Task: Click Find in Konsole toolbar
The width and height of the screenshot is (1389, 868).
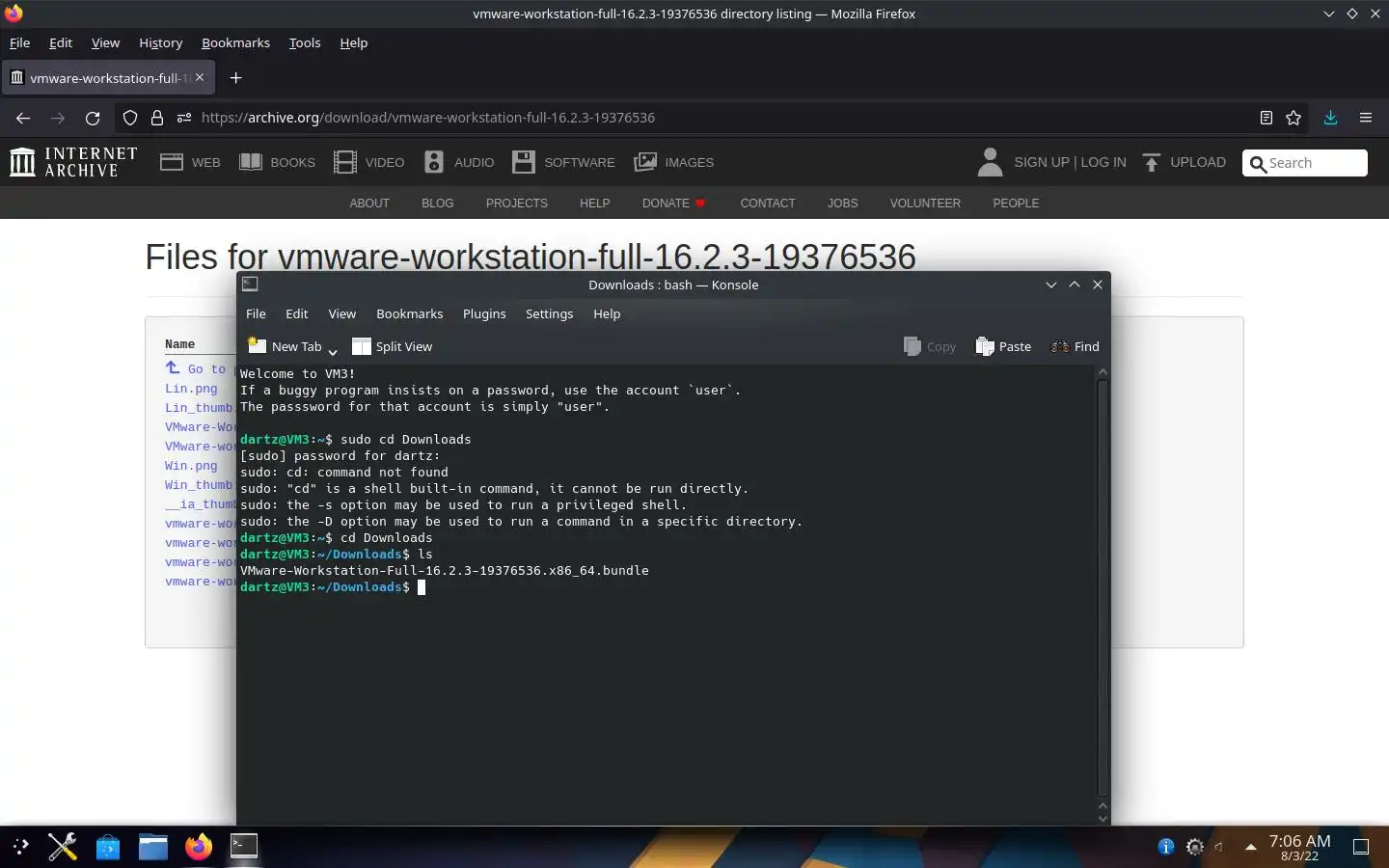Action: pyautogui.click(x=1075, y=347)
